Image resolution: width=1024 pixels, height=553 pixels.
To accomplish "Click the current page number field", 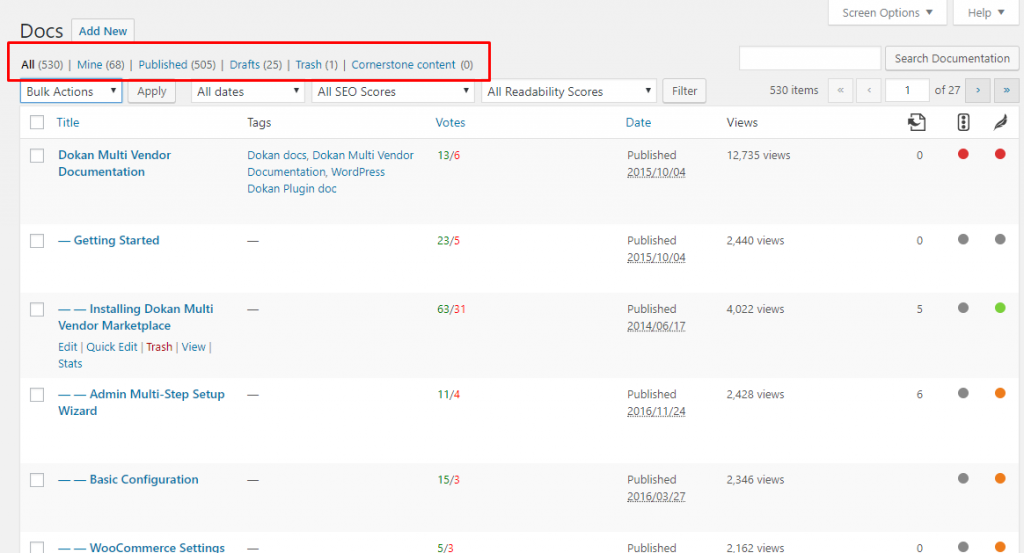I will click(x=907, y=90).
